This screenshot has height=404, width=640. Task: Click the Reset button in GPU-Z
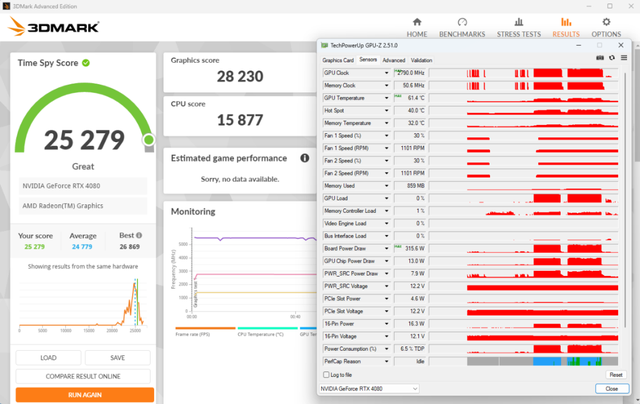coord(615,374)
